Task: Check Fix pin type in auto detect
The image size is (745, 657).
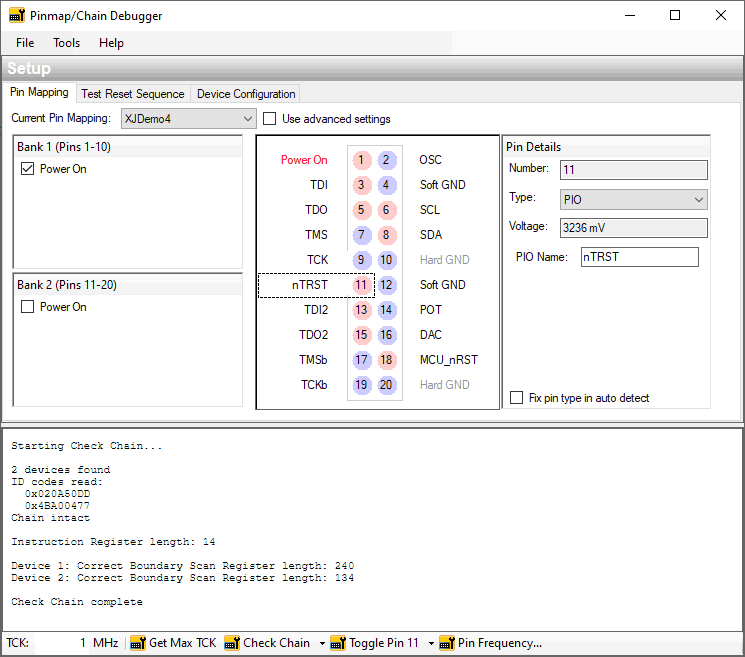Action: [x=517, y=398]
